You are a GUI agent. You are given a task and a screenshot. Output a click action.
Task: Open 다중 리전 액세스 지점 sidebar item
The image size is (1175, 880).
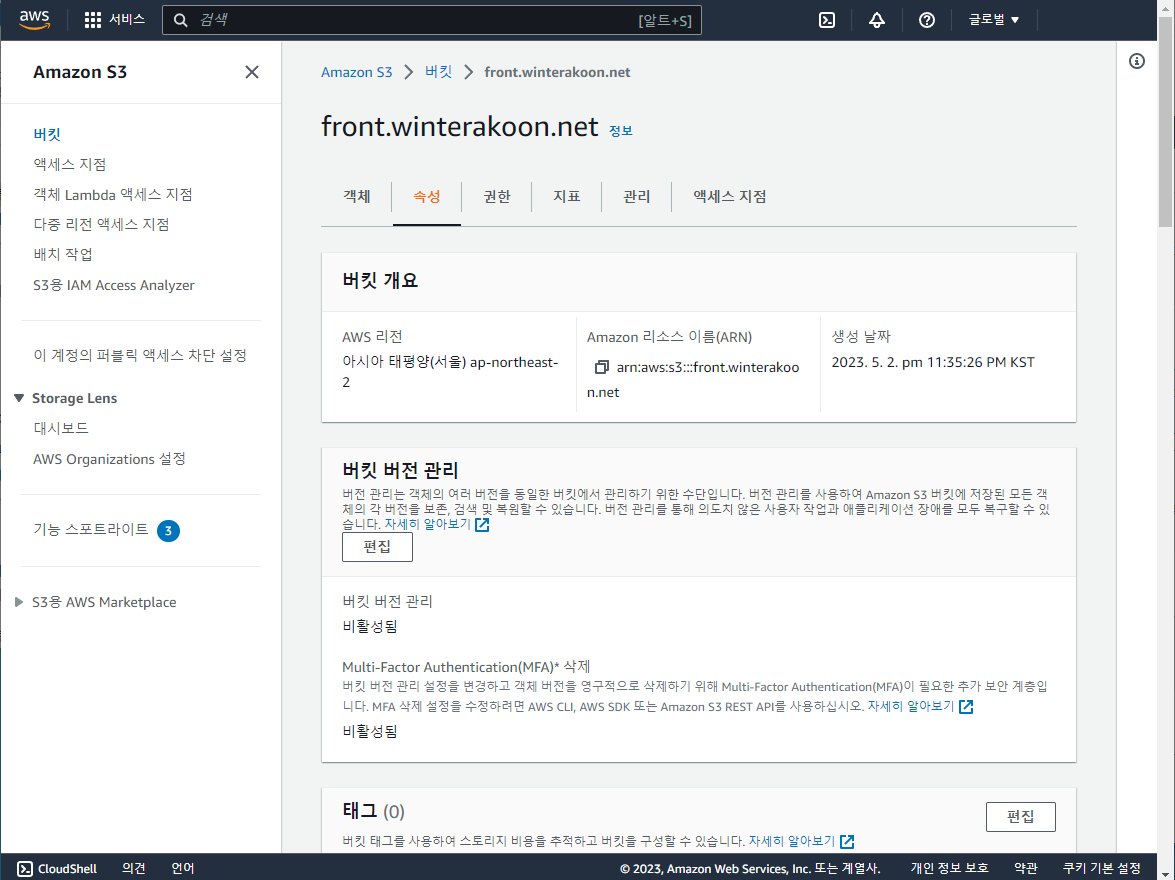coord(101,224)
